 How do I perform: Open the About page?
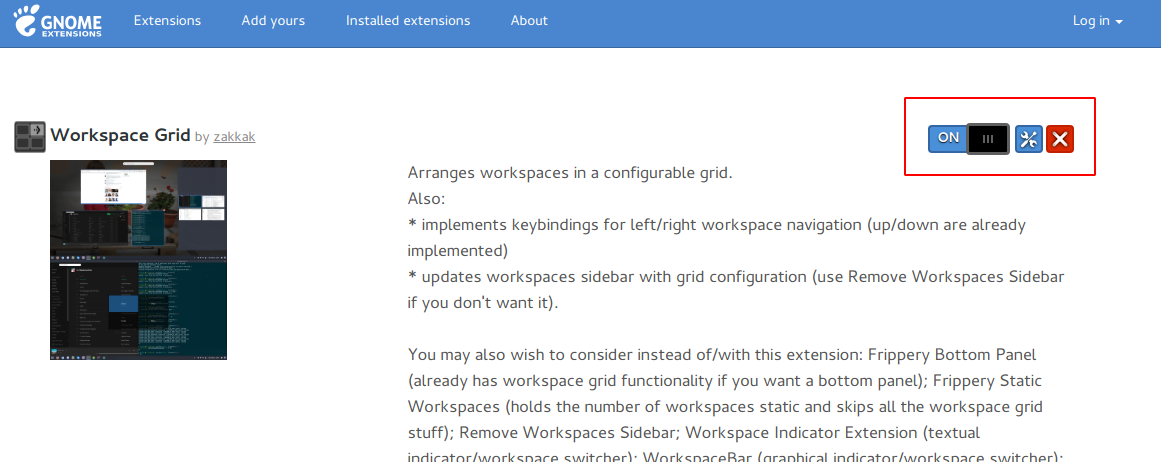529,21
